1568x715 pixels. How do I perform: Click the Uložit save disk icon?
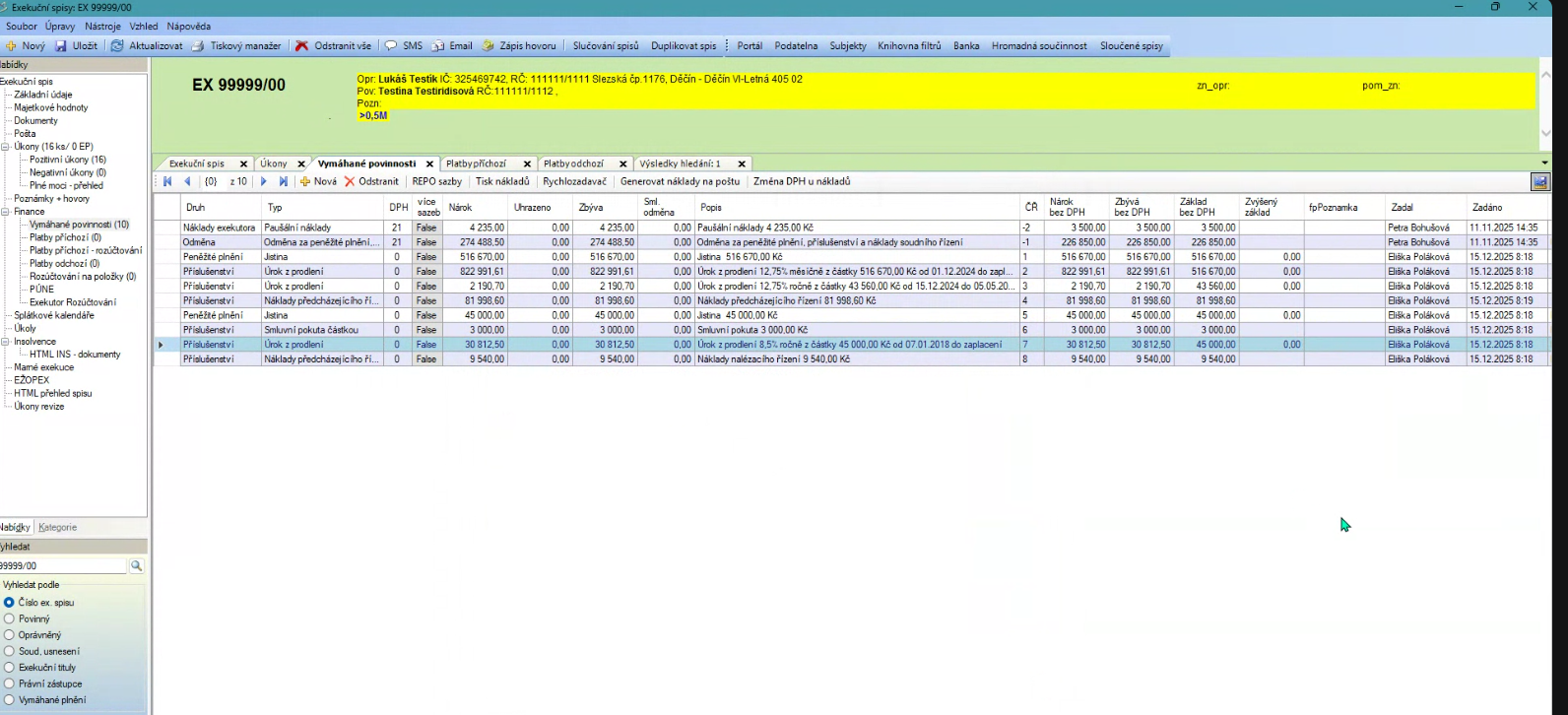[x=61, y=46]
